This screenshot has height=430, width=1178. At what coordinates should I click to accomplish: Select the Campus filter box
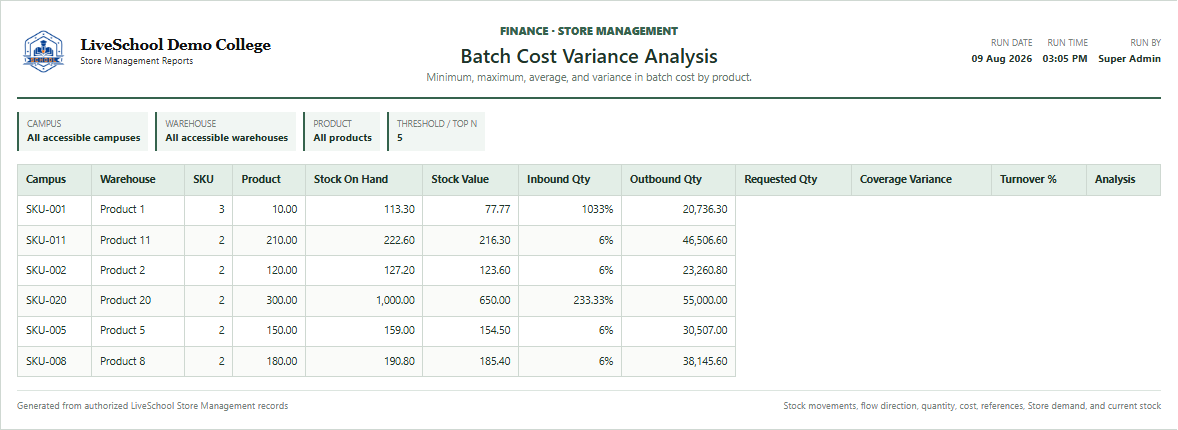pos(83,132)
